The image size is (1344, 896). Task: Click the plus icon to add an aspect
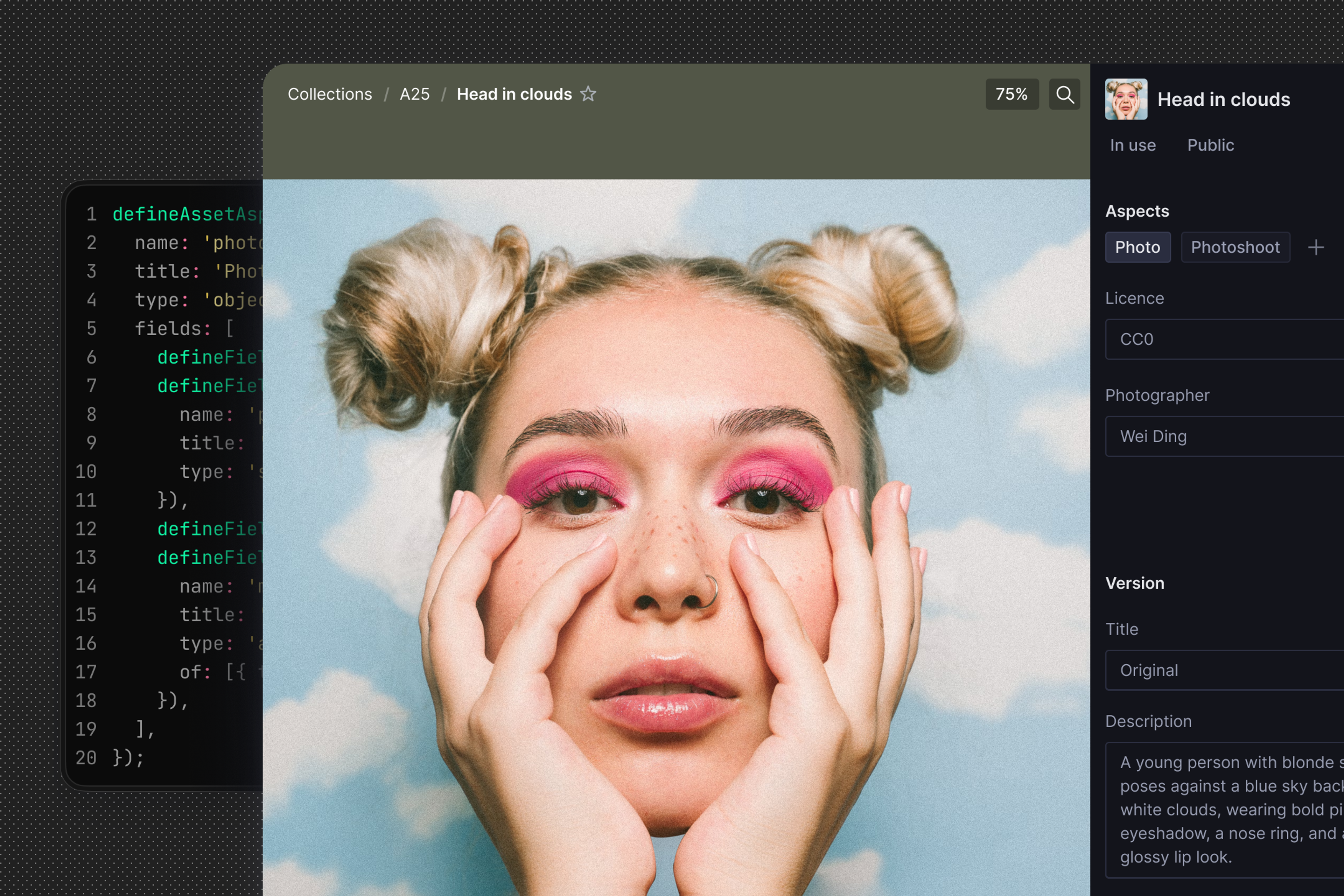click(x=1316, y=247)
